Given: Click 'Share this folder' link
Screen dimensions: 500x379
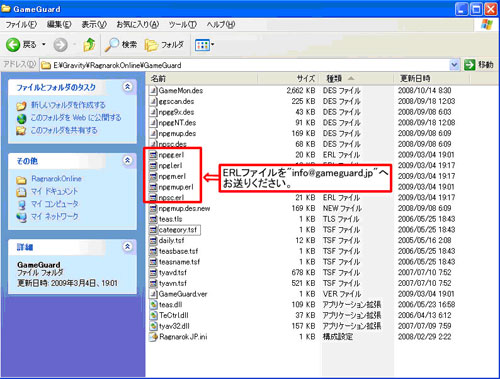Looking at the screenshot, I should point(64,130).
